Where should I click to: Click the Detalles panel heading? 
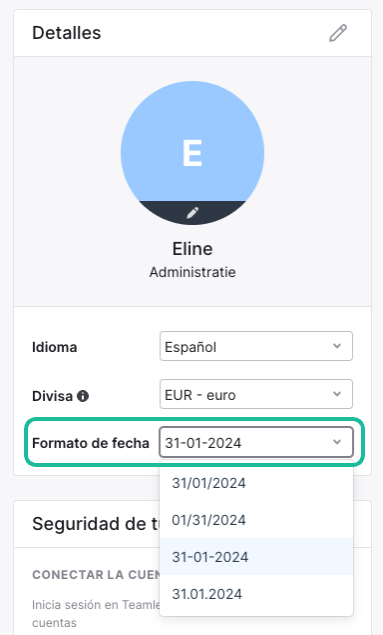[67, 33]
